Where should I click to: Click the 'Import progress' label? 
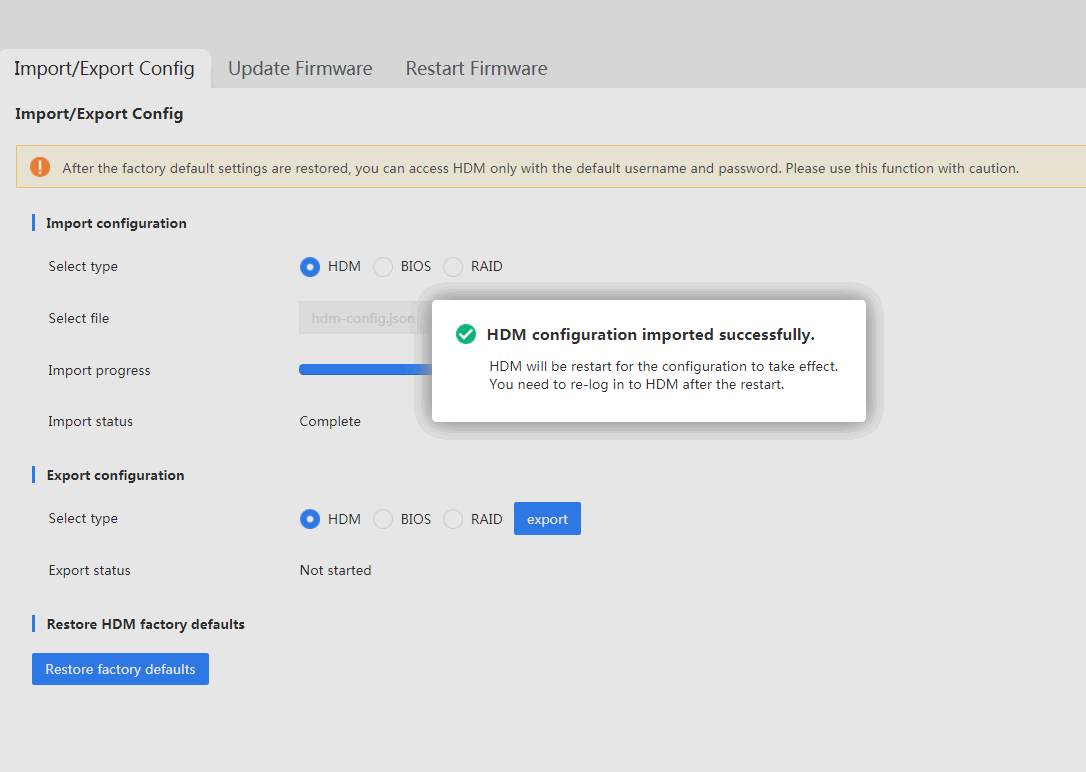click(x=99, y=370)
